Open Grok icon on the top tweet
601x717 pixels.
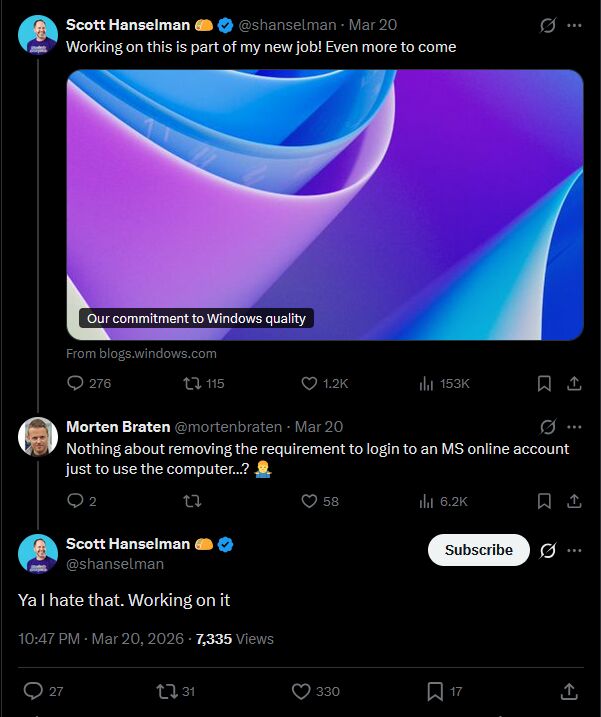tap(547, 25)
